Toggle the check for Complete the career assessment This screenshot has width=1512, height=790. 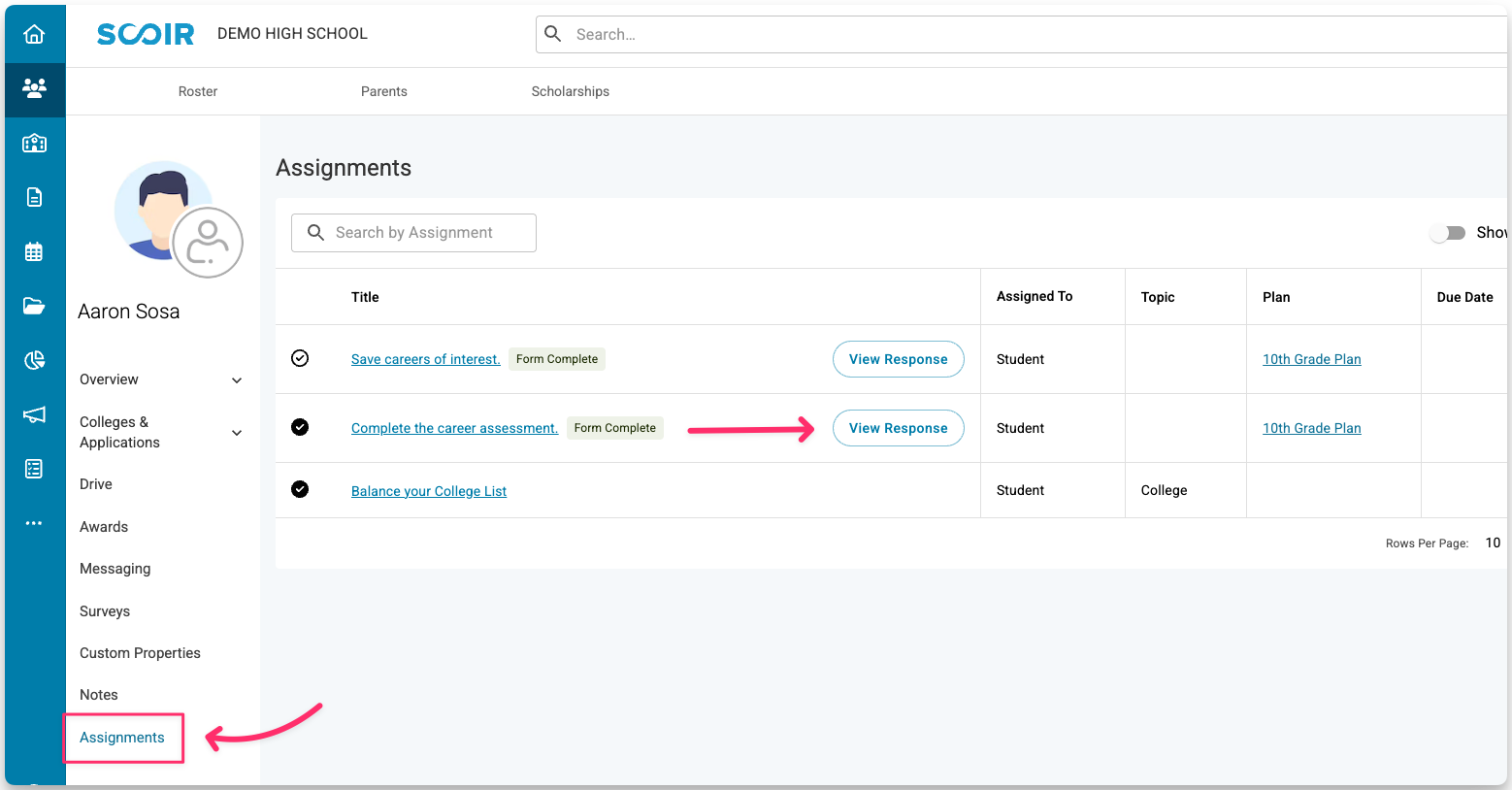tap(300, 427)
